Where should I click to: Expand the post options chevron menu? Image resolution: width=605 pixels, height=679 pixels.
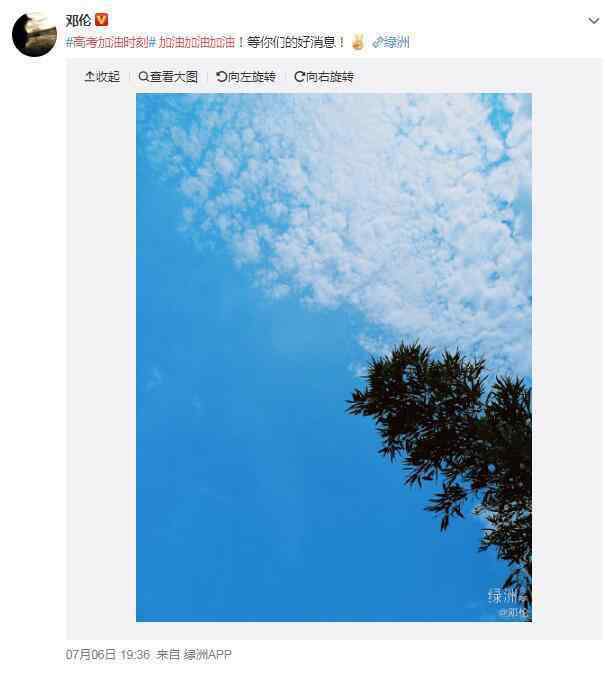click(593, 20)
